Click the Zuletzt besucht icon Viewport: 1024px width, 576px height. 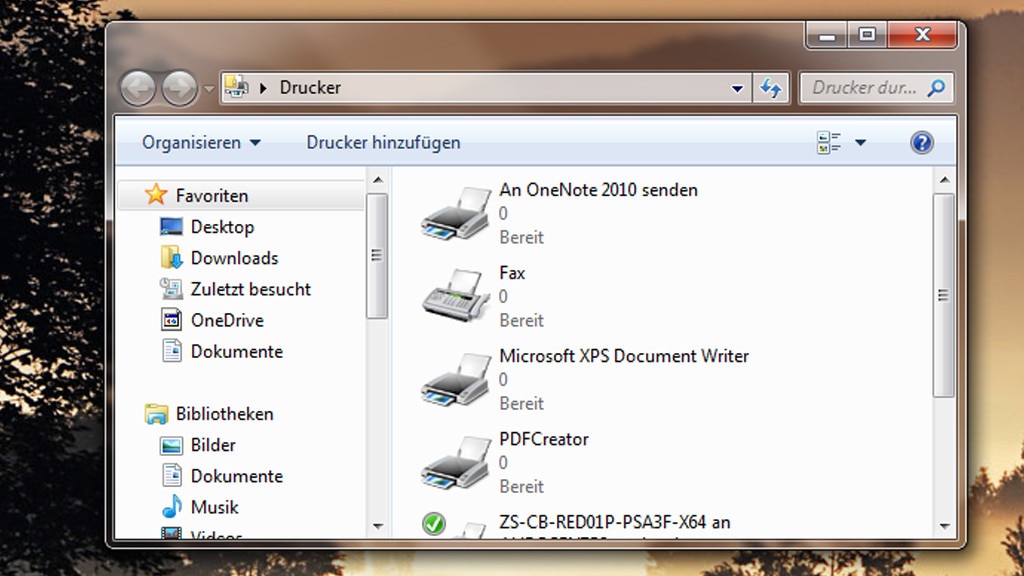(171, 289)
